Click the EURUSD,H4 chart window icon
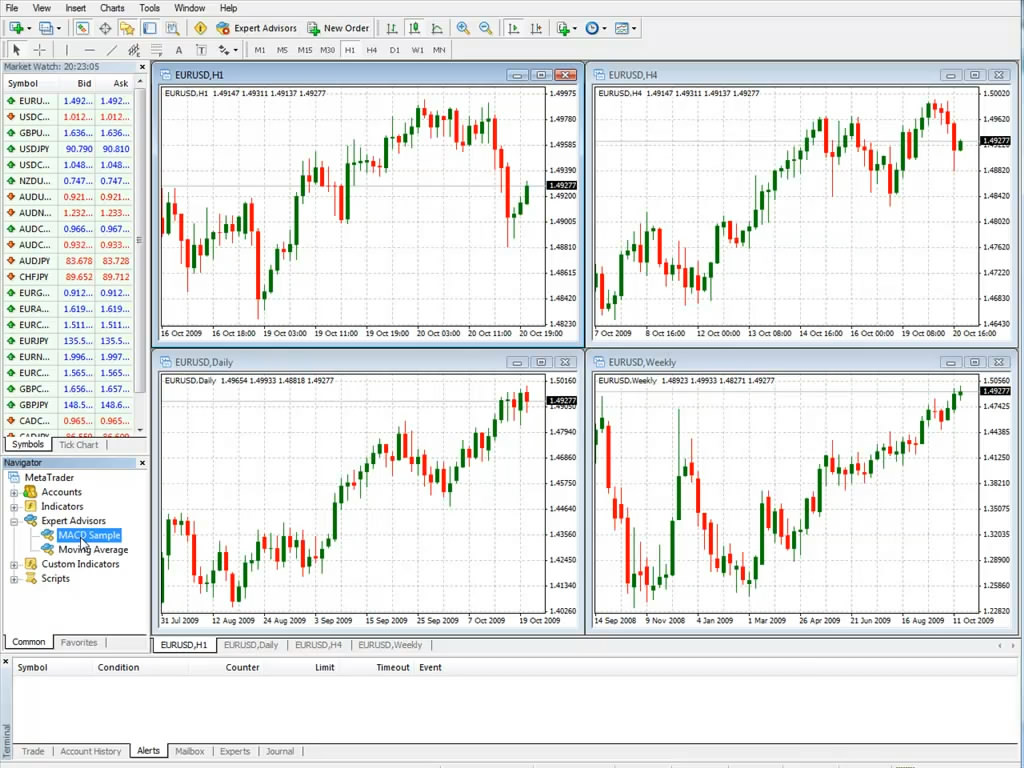The width and height of the screenshot is (1024, 768). pos(599,74)
